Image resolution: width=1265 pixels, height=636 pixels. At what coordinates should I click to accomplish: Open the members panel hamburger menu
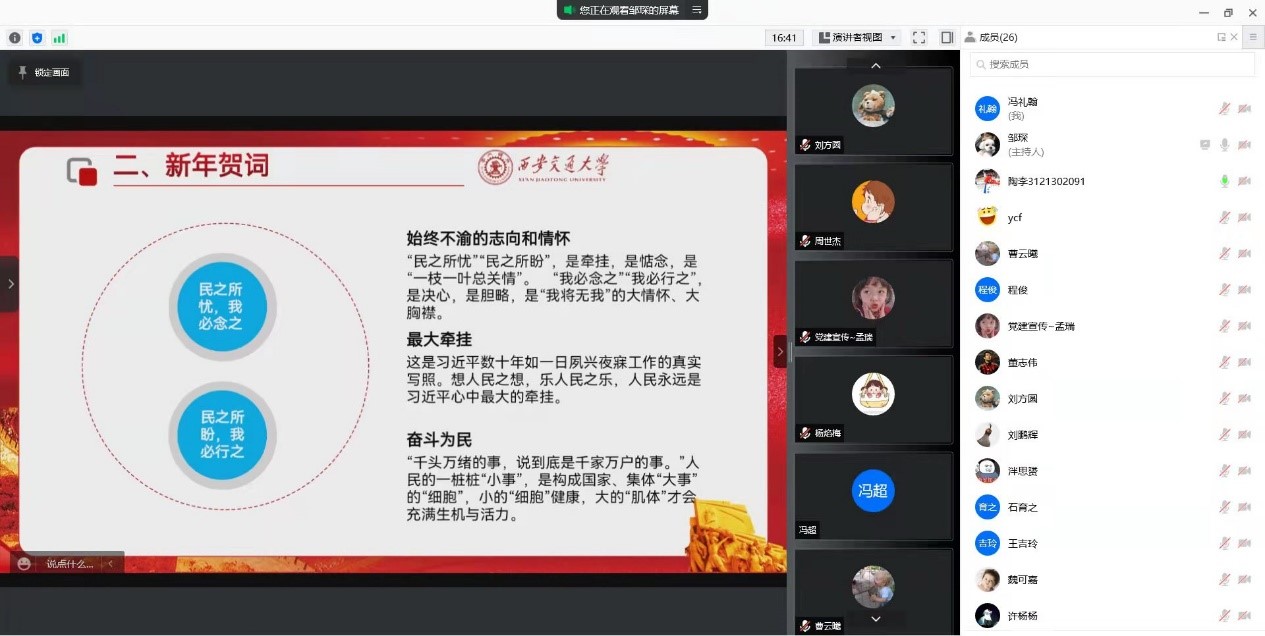(x=1252, y=36)
